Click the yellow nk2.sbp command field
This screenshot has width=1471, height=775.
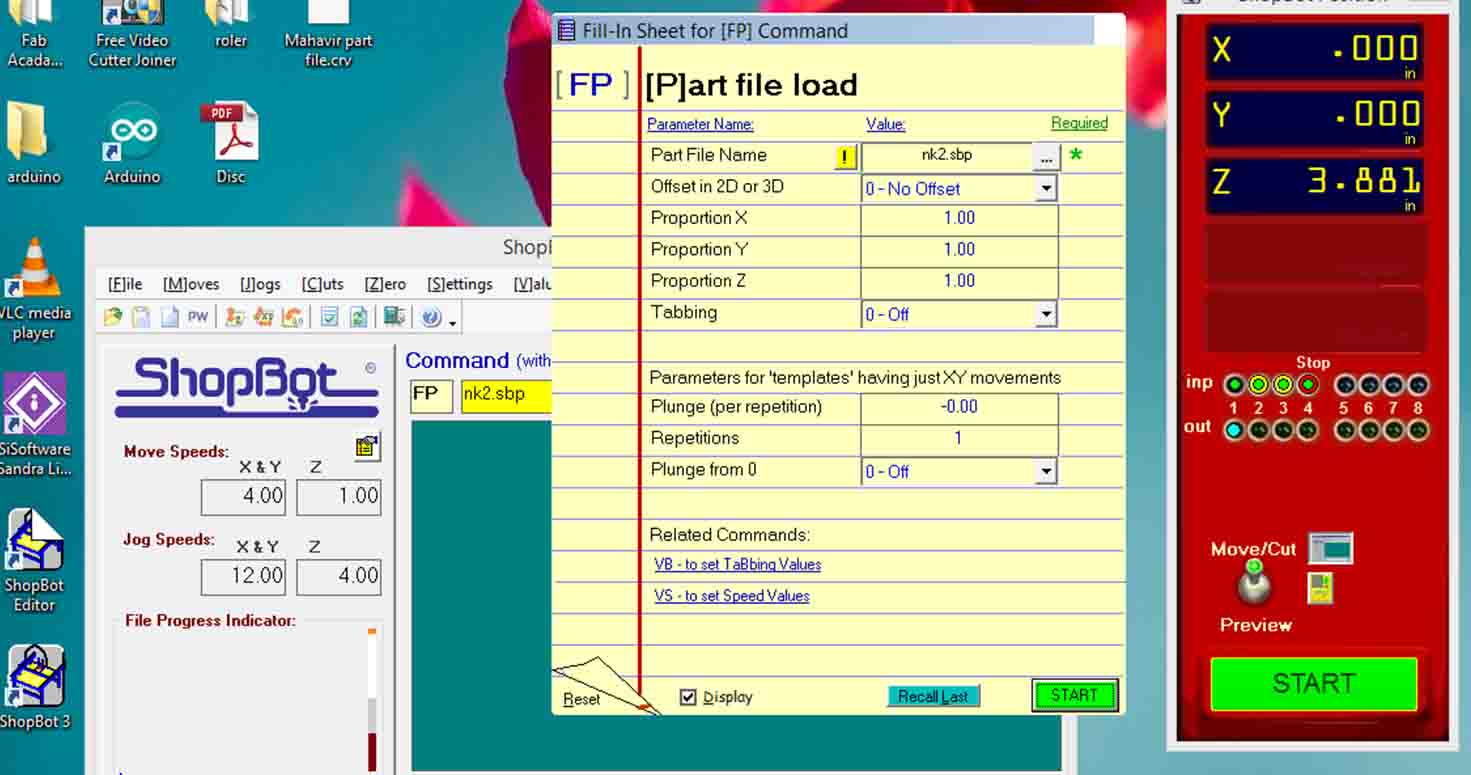coord(506,395)
